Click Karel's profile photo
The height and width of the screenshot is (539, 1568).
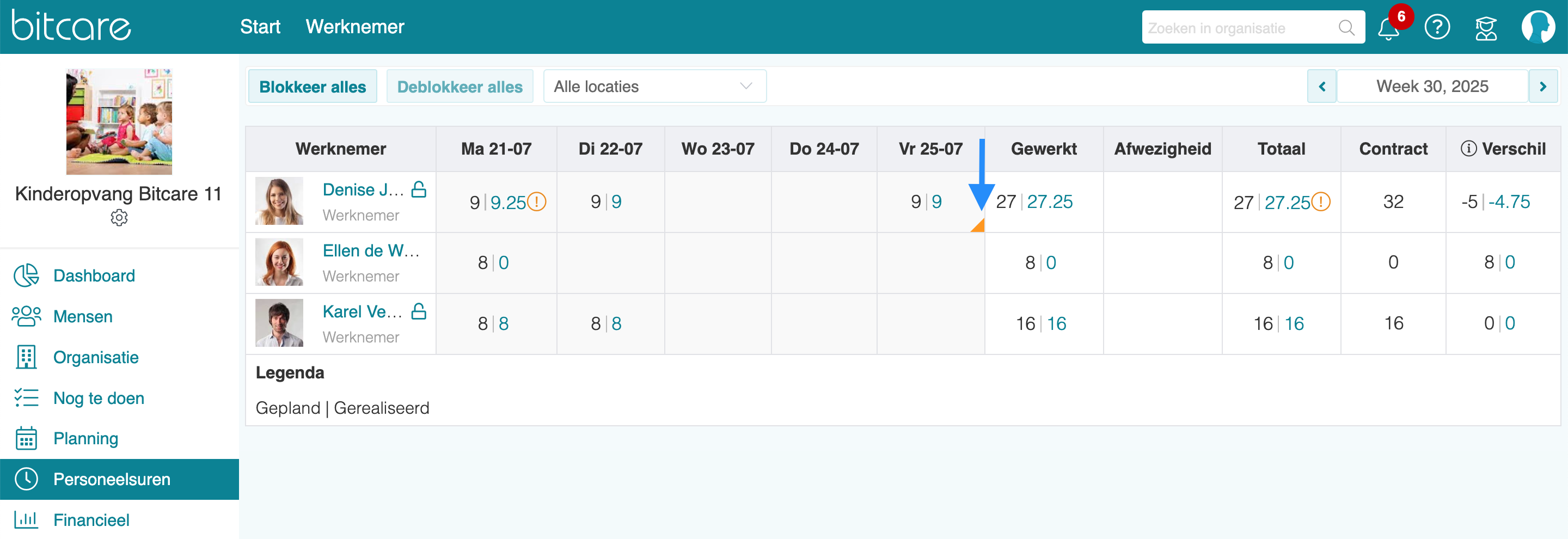pyautogui.click(x=279, y=322)
